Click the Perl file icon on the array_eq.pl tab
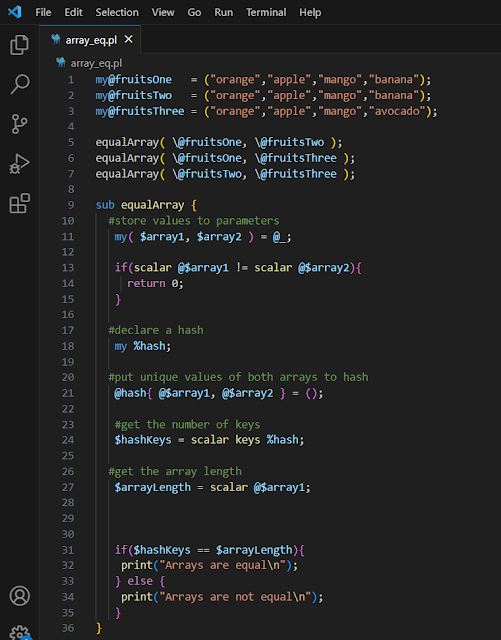This screenshot has width=501, height=640. pyautogui.click(x=56, y=40)
